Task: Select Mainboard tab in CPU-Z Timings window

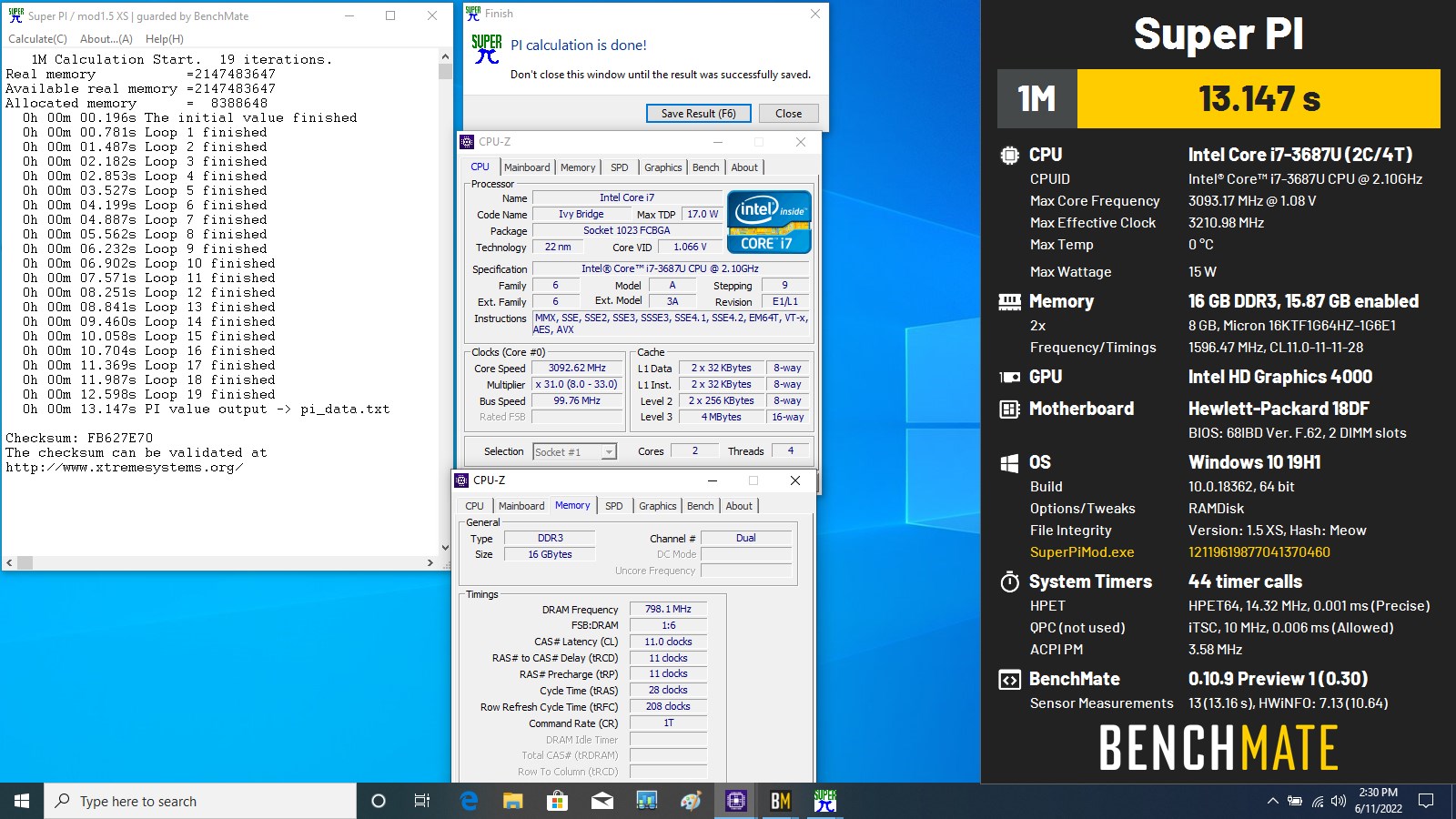Action: click(x=521, y=506)
